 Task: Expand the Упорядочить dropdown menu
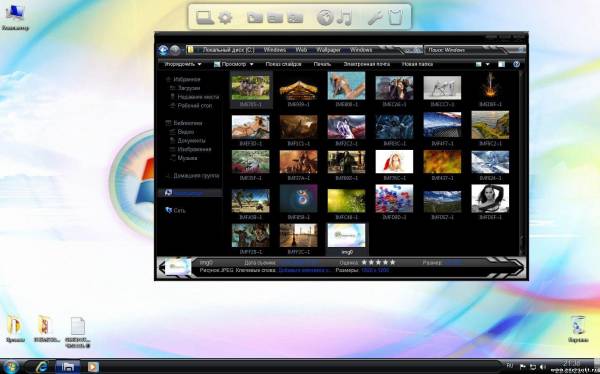pos(183,64)
